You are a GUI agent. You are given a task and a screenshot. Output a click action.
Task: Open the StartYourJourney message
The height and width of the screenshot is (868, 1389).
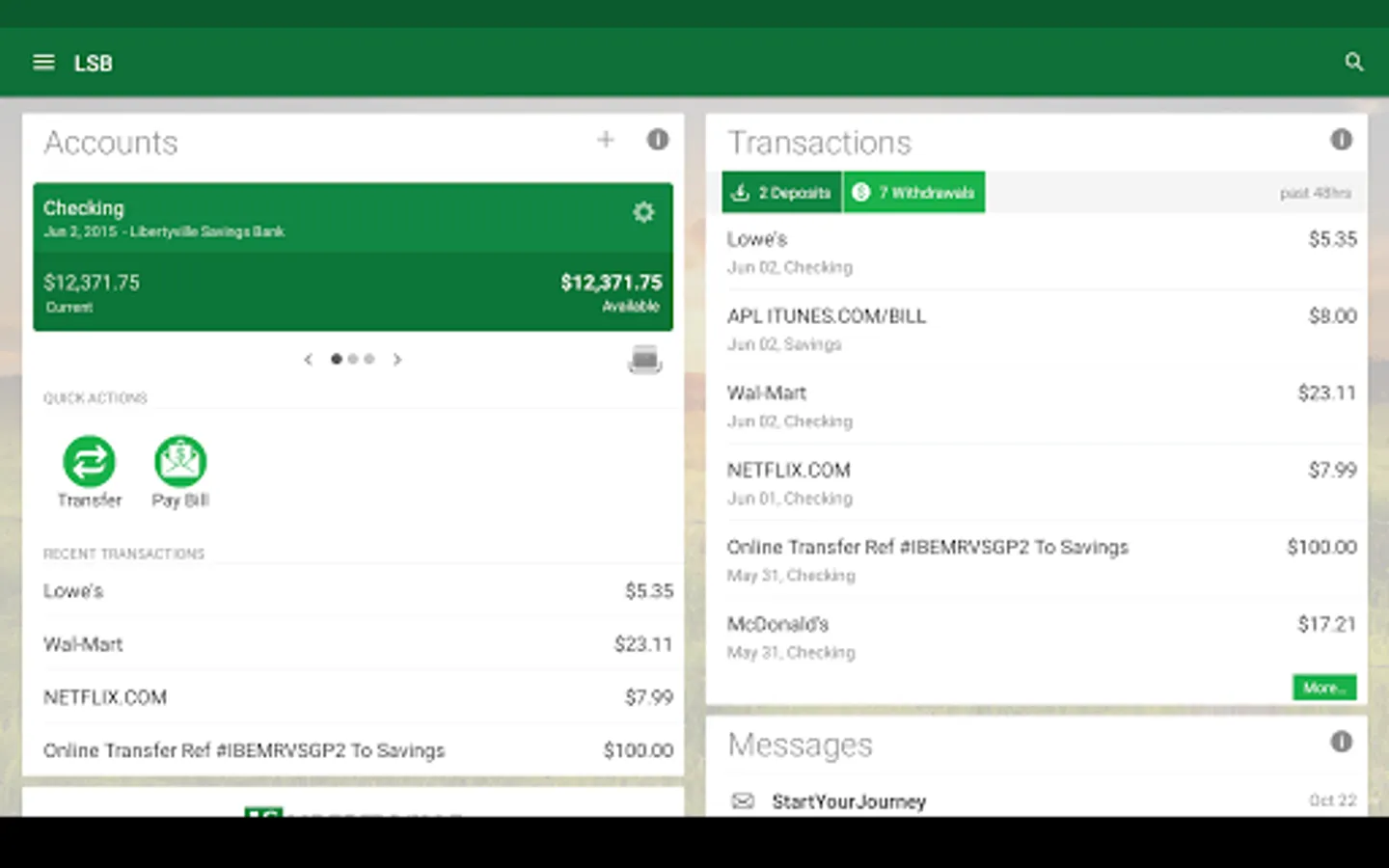pos(1042,800)
